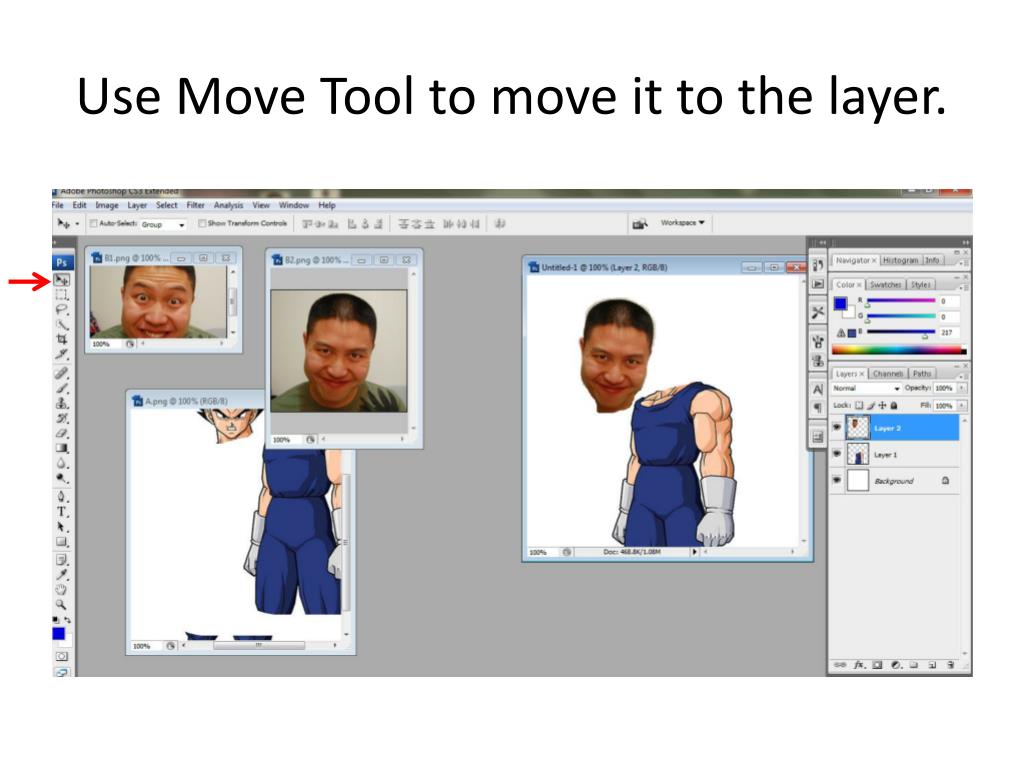Image resolution: width=1024 pixels, height=768 pixels.
Task: Select the Gradient tool
Action: (61, 448)
